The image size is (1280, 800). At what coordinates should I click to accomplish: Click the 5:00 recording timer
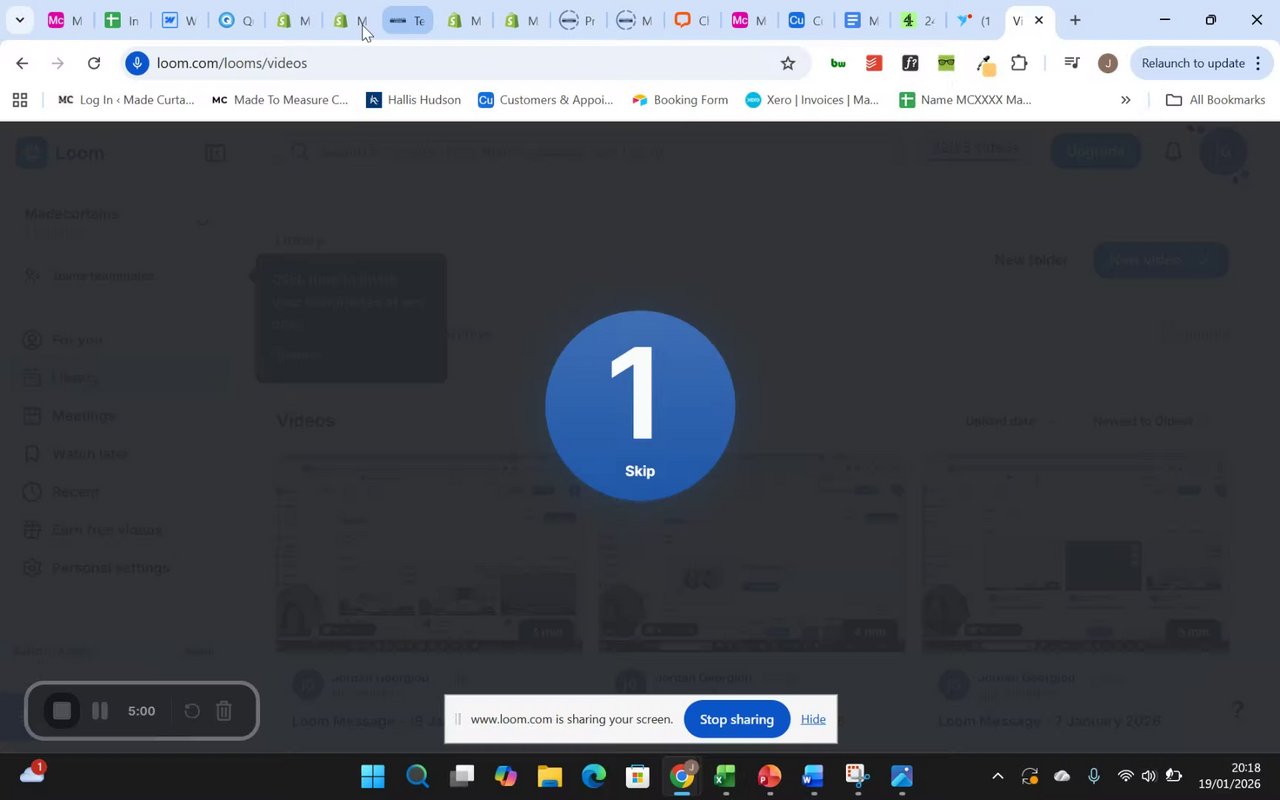[141, 711]
